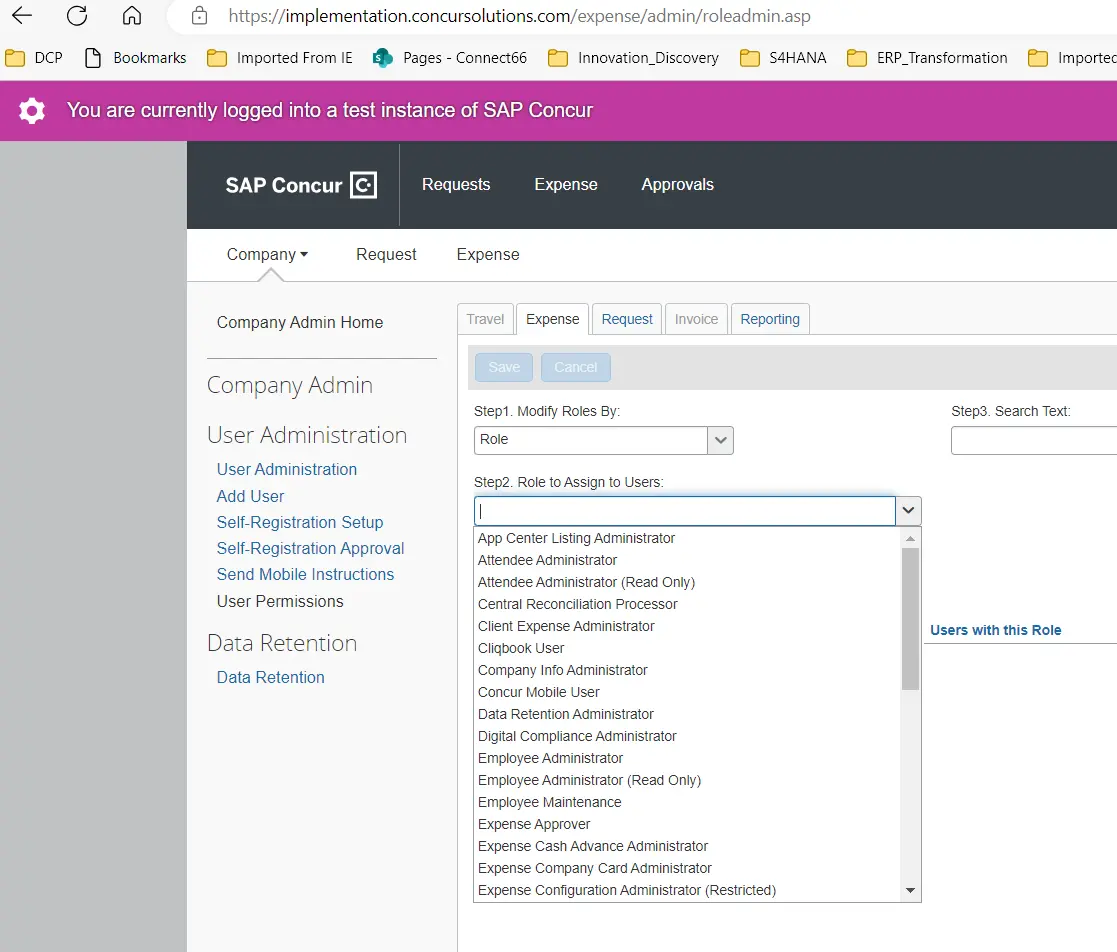This screenshot has width=1117, height=952.
Task: Open User Administration link
Action: 286,470
